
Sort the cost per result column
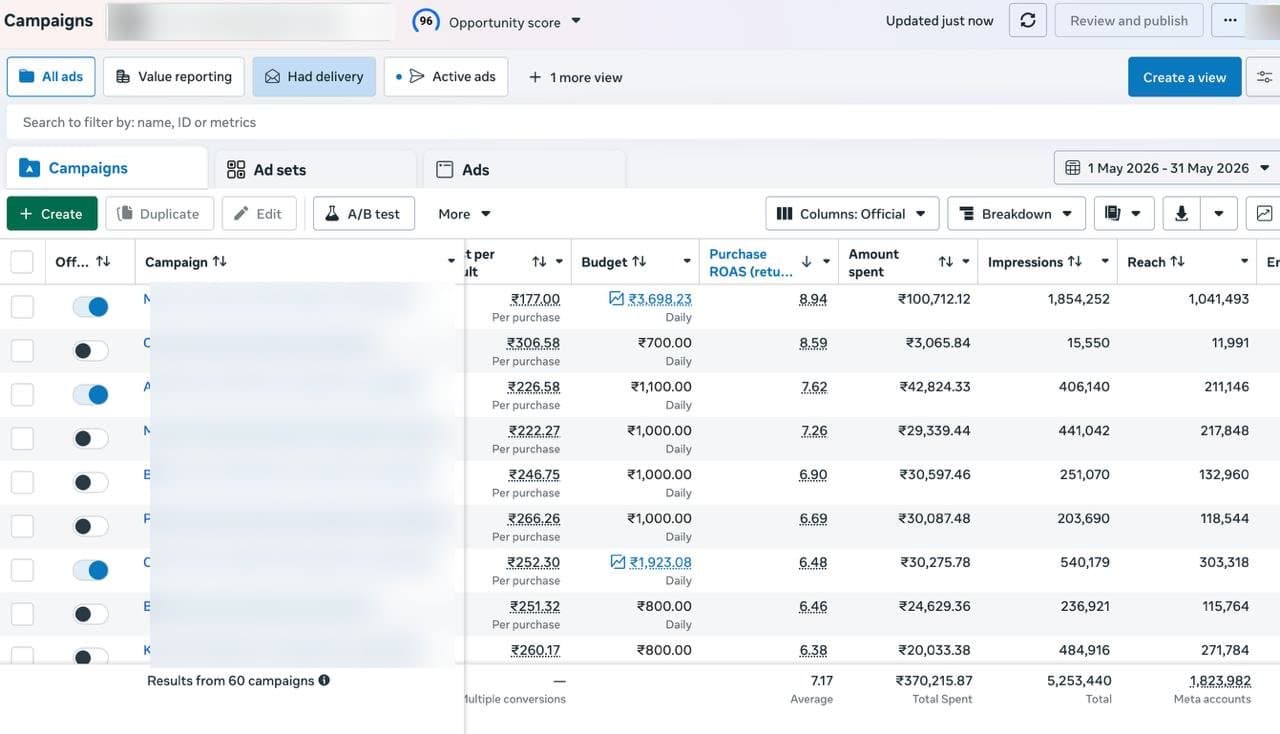[539, 261]
